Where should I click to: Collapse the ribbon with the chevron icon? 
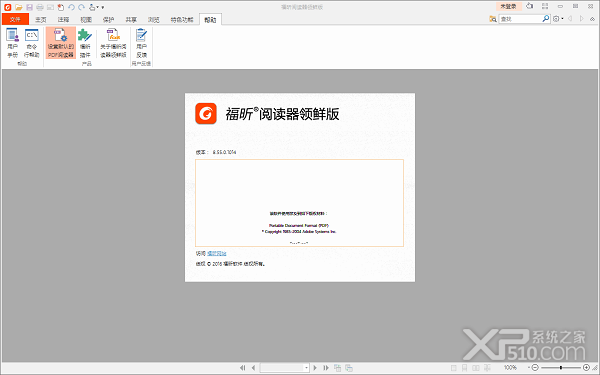coord(592,19)
